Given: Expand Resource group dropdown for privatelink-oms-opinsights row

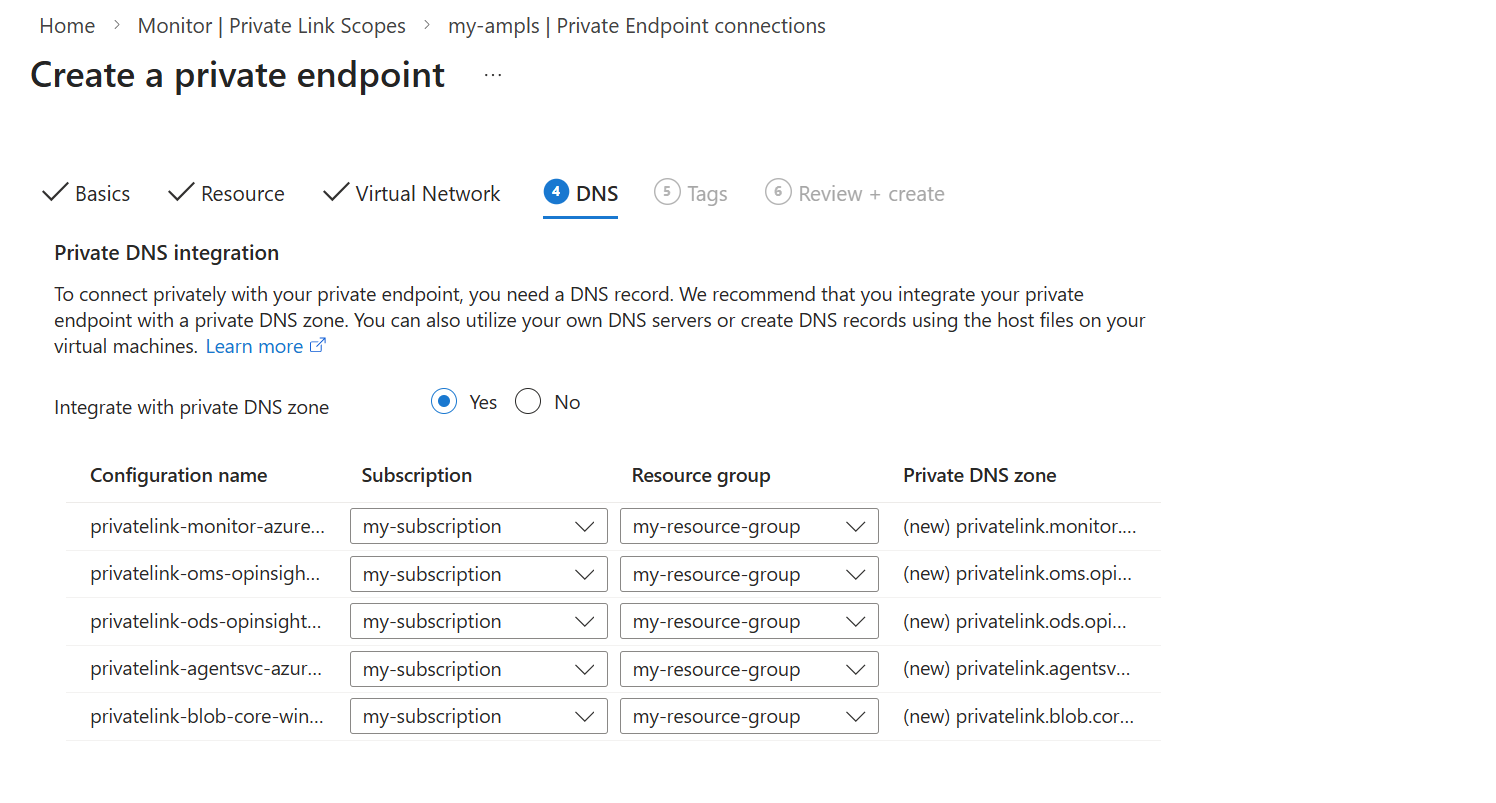Looking at the screenshot, I should pyautogui.click(x=748, y=574).
